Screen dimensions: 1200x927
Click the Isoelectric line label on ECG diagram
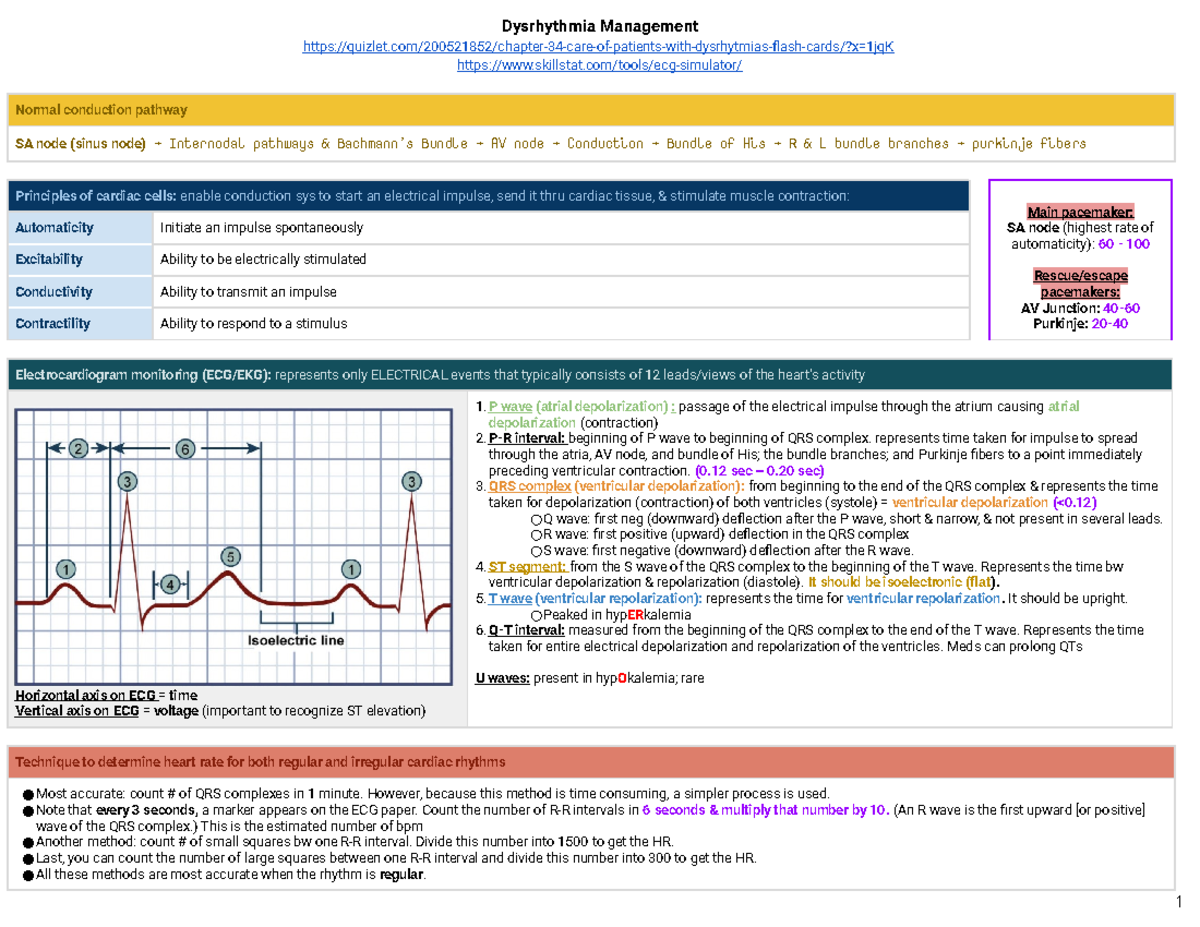296,640
